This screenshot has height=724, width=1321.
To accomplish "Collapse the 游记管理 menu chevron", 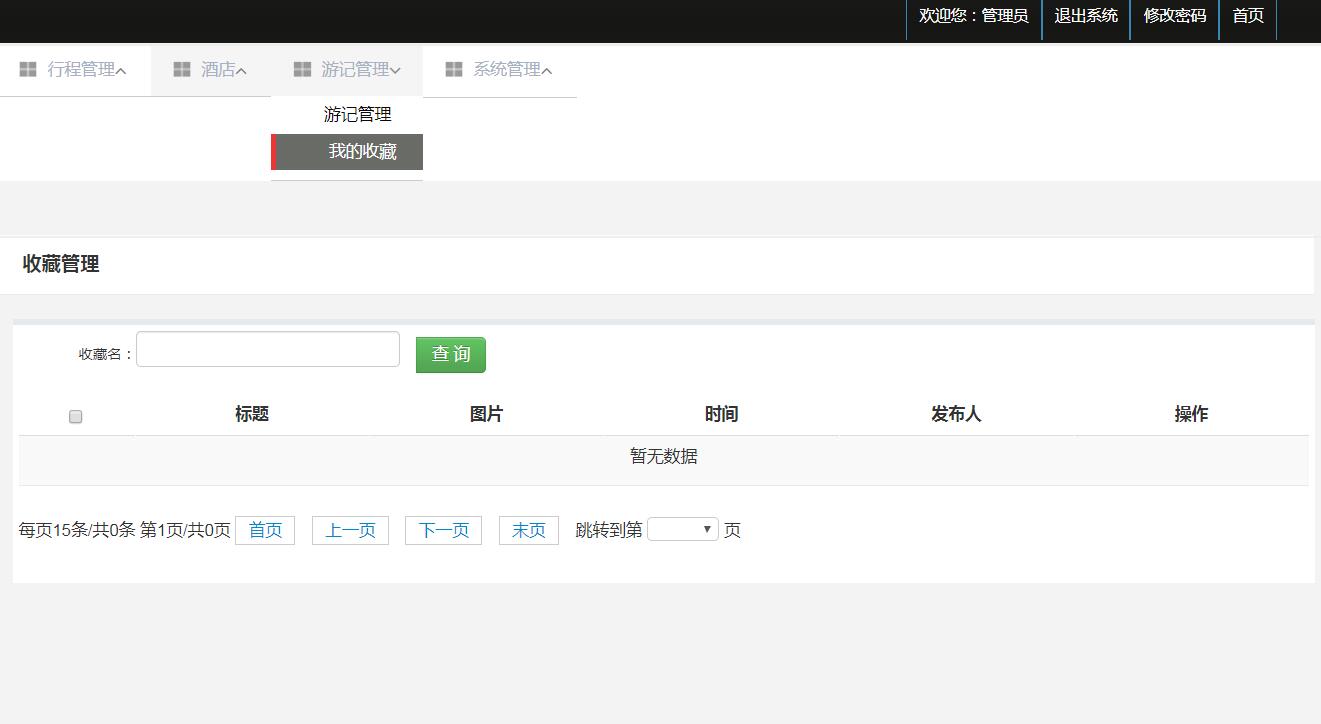I will tap(395, 71).
